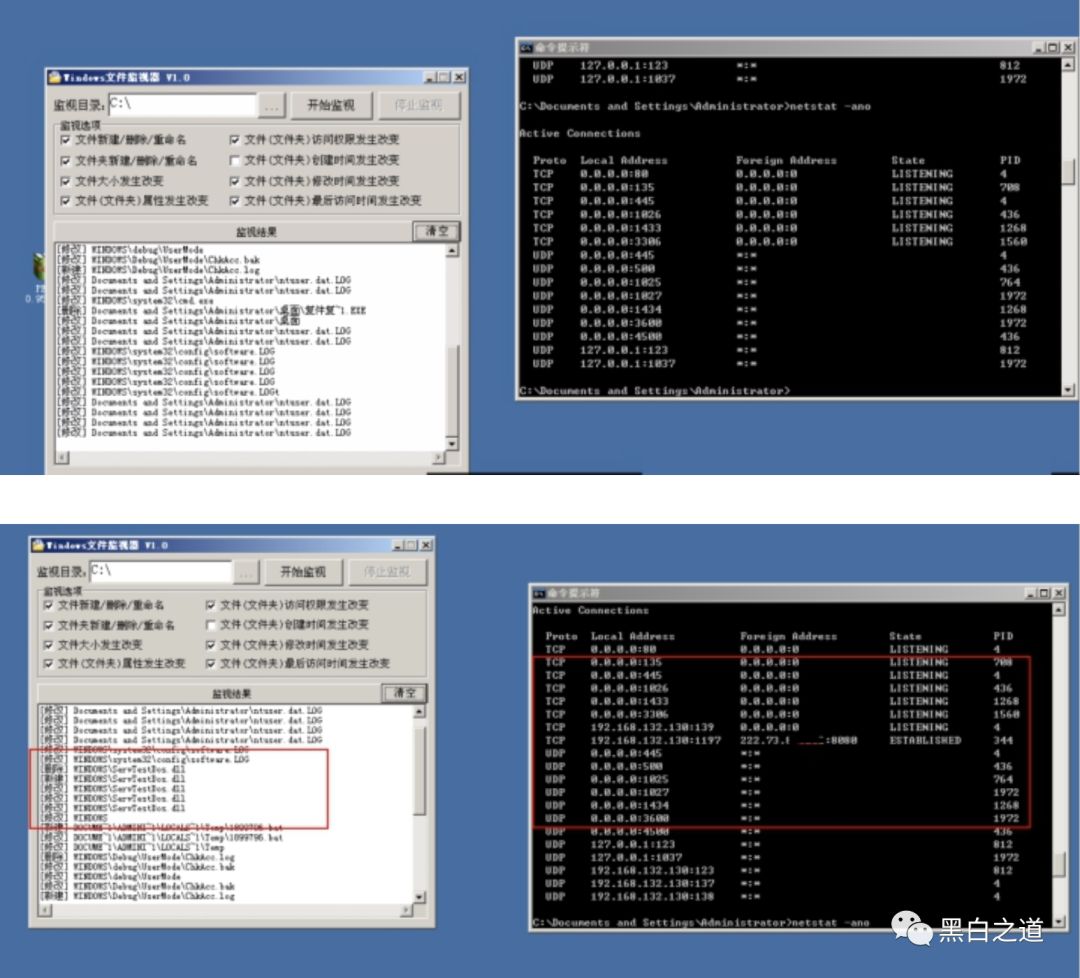Click the lower results list's scroll-right arrow
This screenshot has height=978, width=1080.
point(407,911)
